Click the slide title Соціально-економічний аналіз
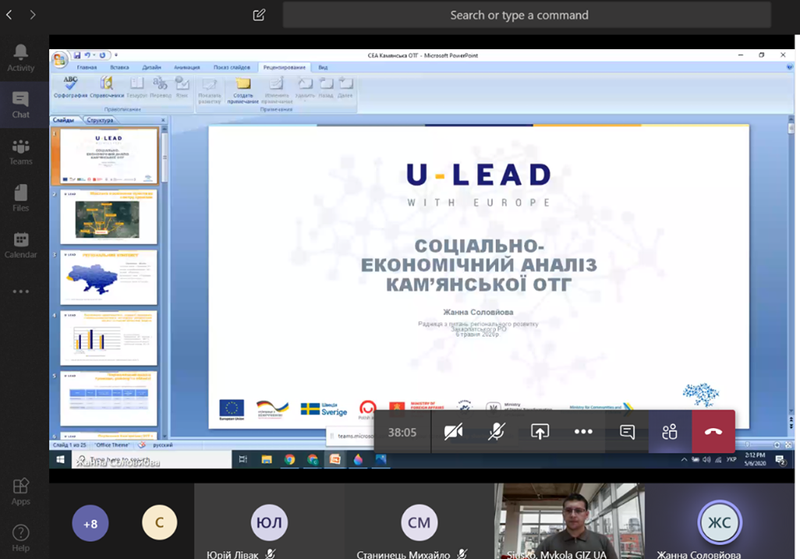 tap(479, 265)
